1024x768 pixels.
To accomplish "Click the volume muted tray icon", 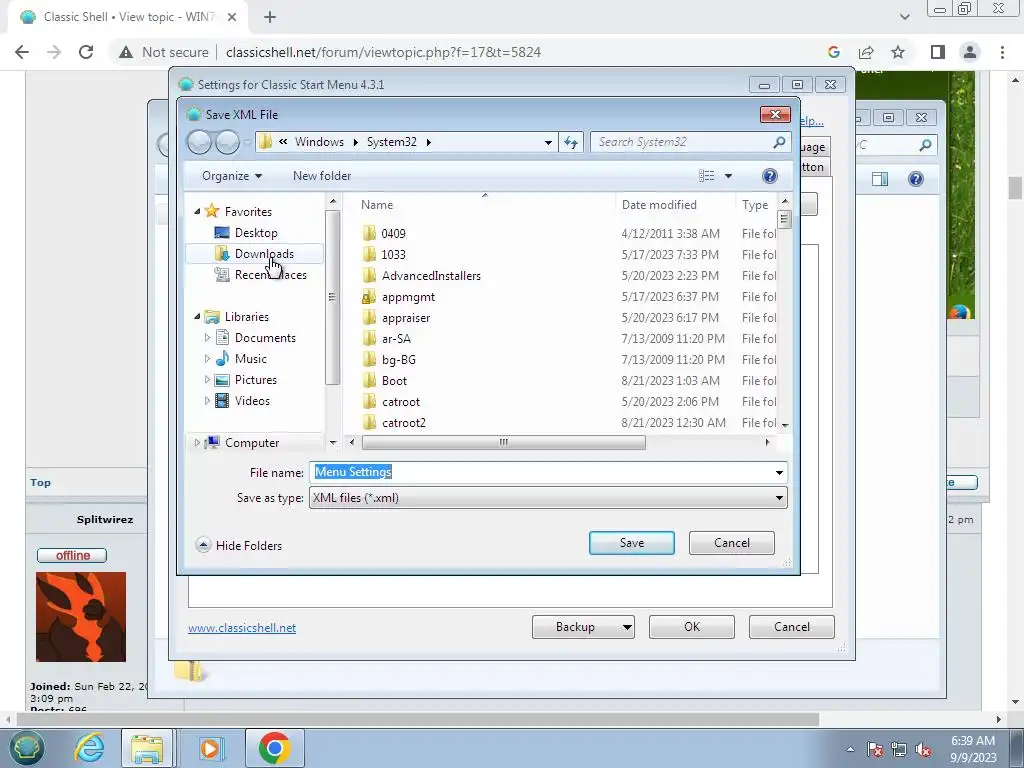I will click(x=923, y=749).
